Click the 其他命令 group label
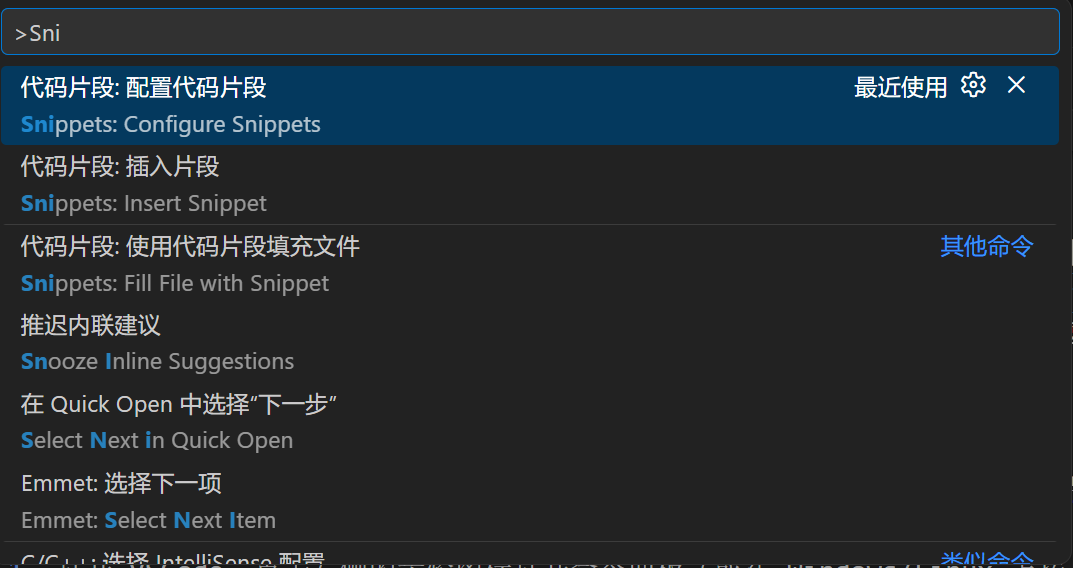The image size is (1073, 568). click(x=986, y=246)
